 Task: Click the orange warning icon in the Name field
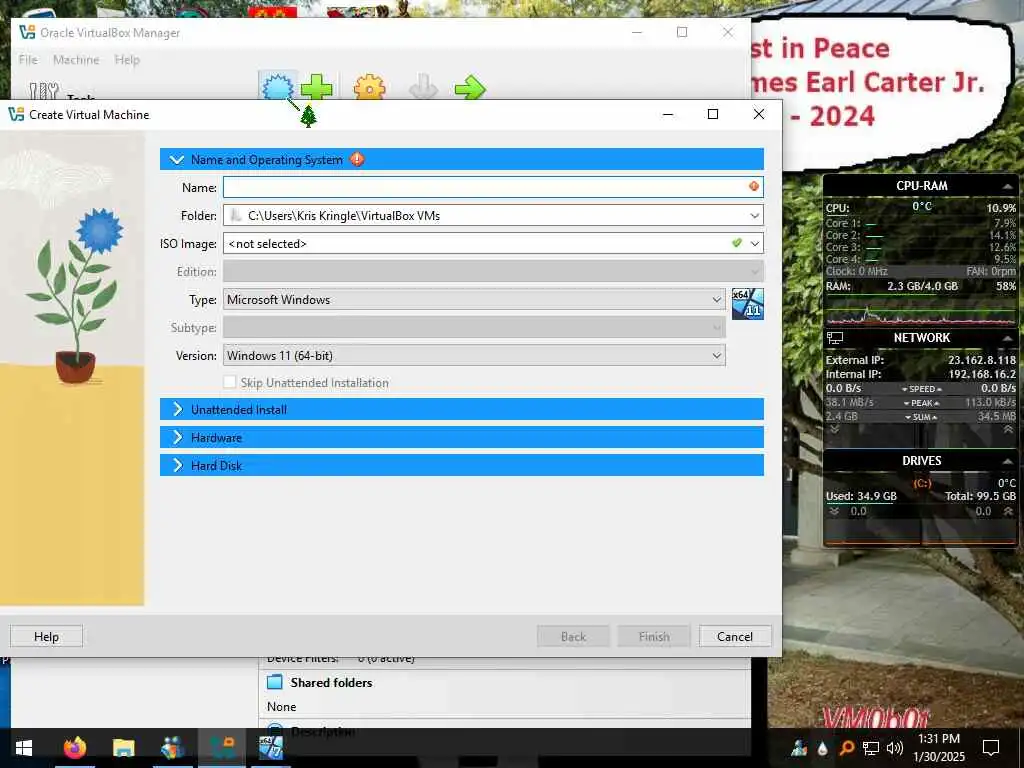[x=754, y=187]
